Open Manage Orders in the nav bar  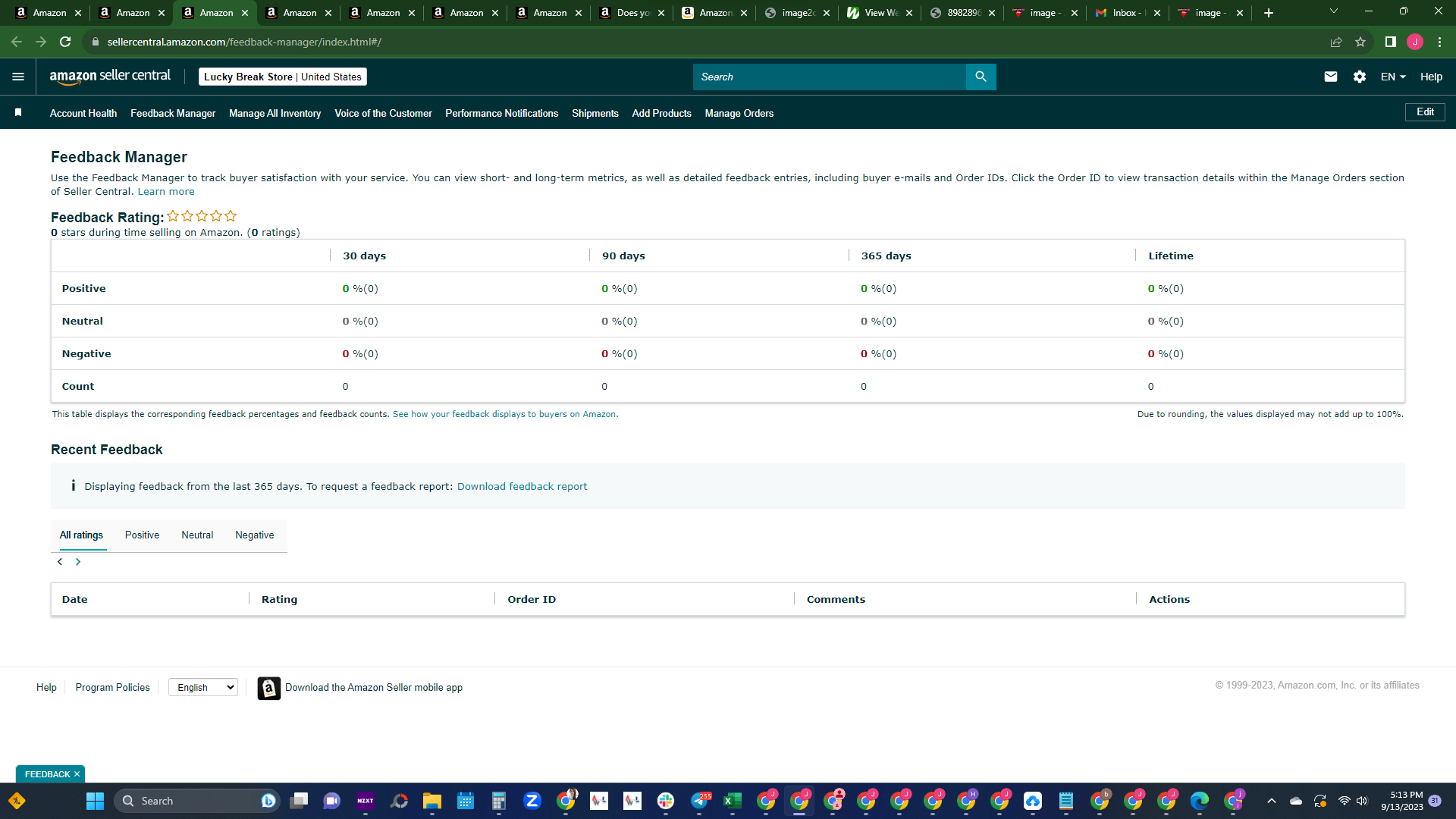pyautogui.click(x=739, y=113)
